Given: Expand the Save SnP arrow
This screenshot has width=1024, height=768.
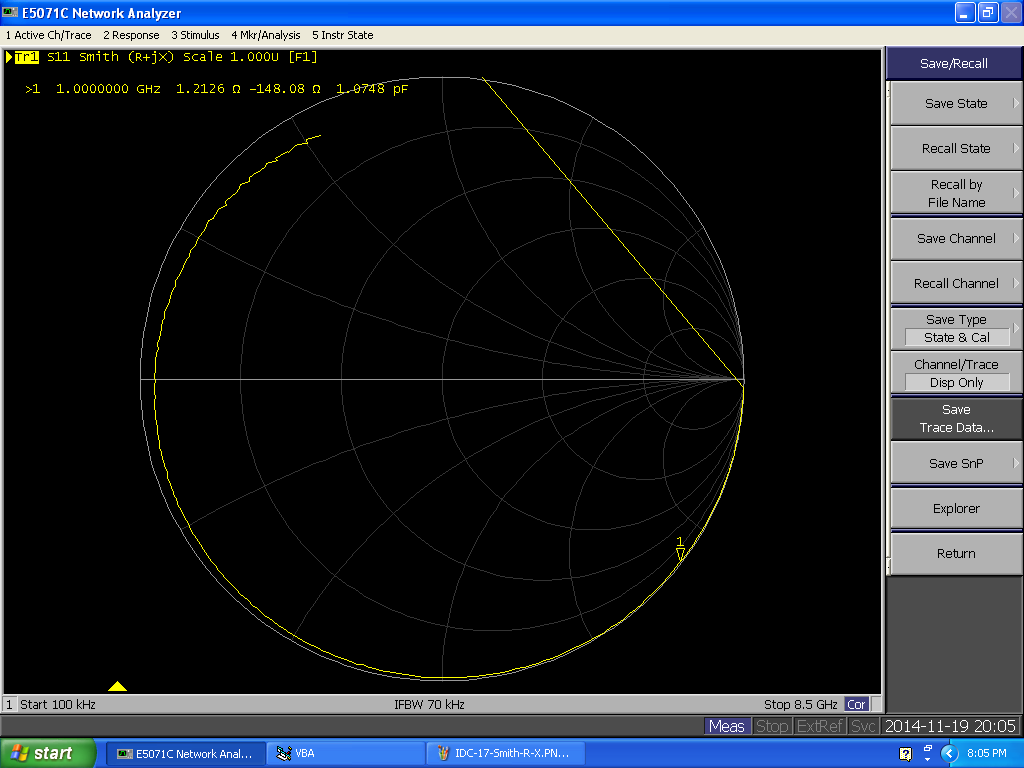Looking at the screenshot, I should [1016, 463].
